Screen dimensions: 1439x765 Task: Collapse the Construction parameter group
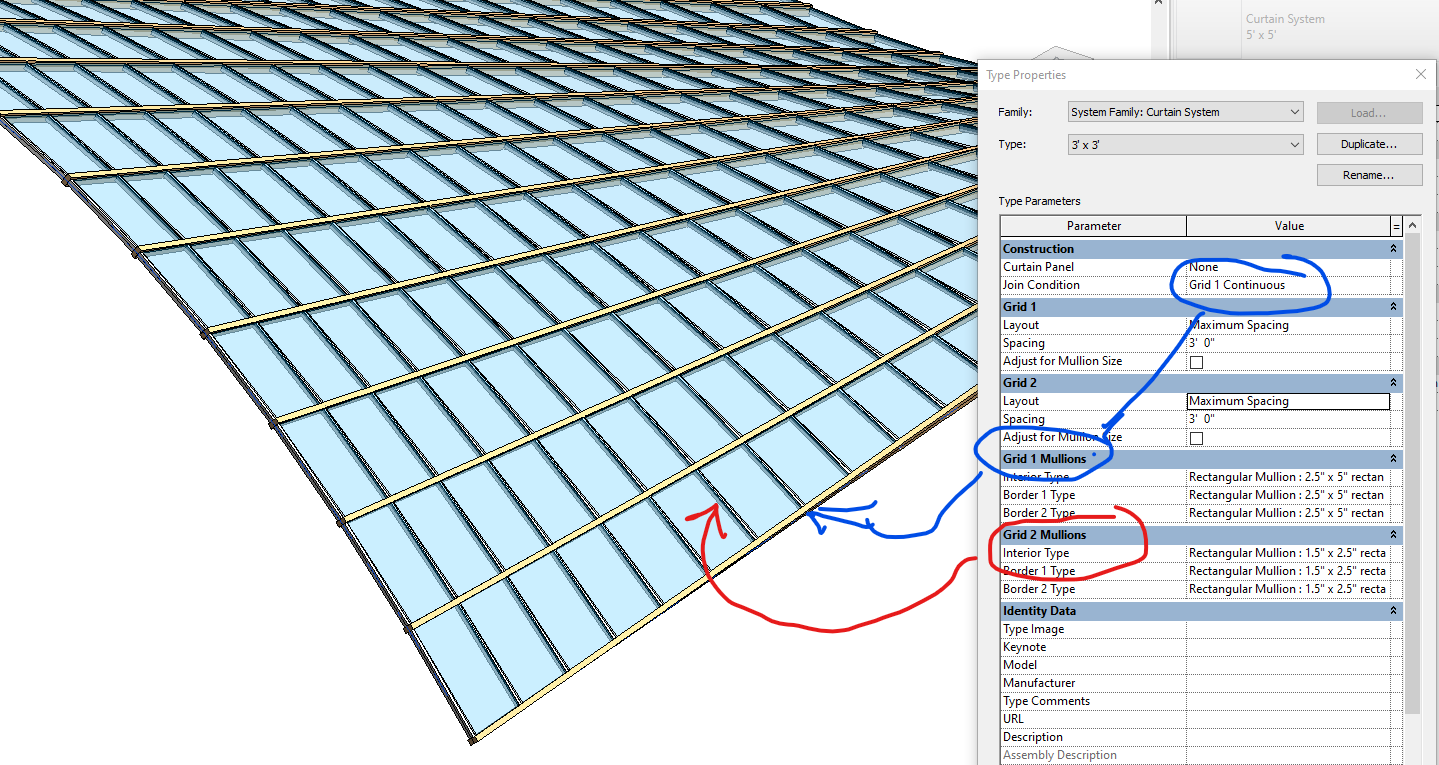pyautogui.click(x=1392, y=248)
